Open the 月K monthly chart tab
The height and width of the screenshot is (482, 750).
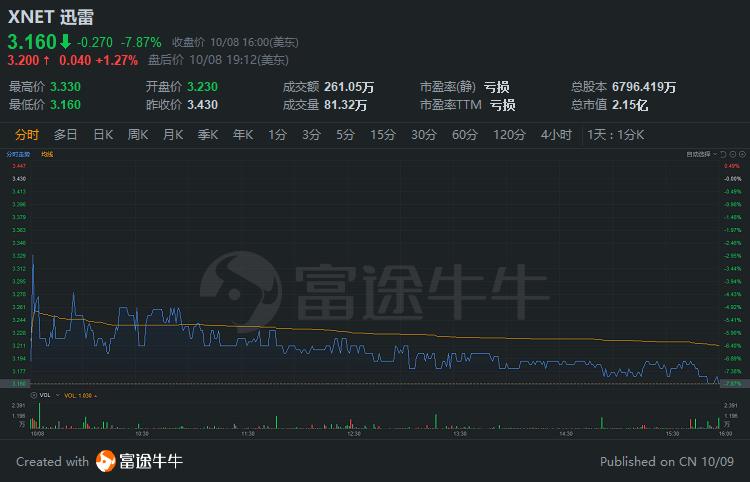pyautogui.click(x=173, y=135)
